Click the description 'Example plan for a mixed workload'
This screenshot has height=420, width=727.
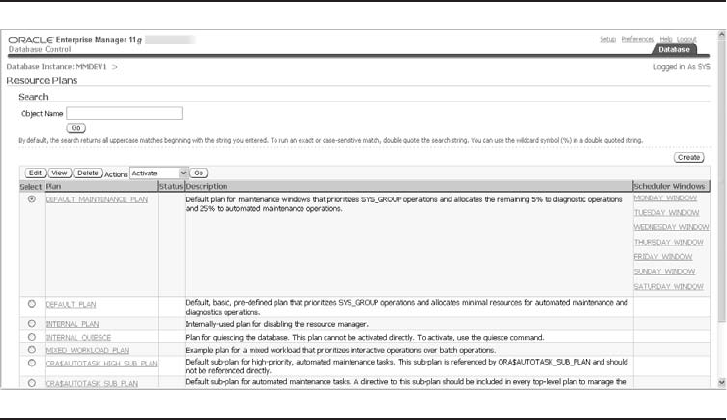pos(340,350)
